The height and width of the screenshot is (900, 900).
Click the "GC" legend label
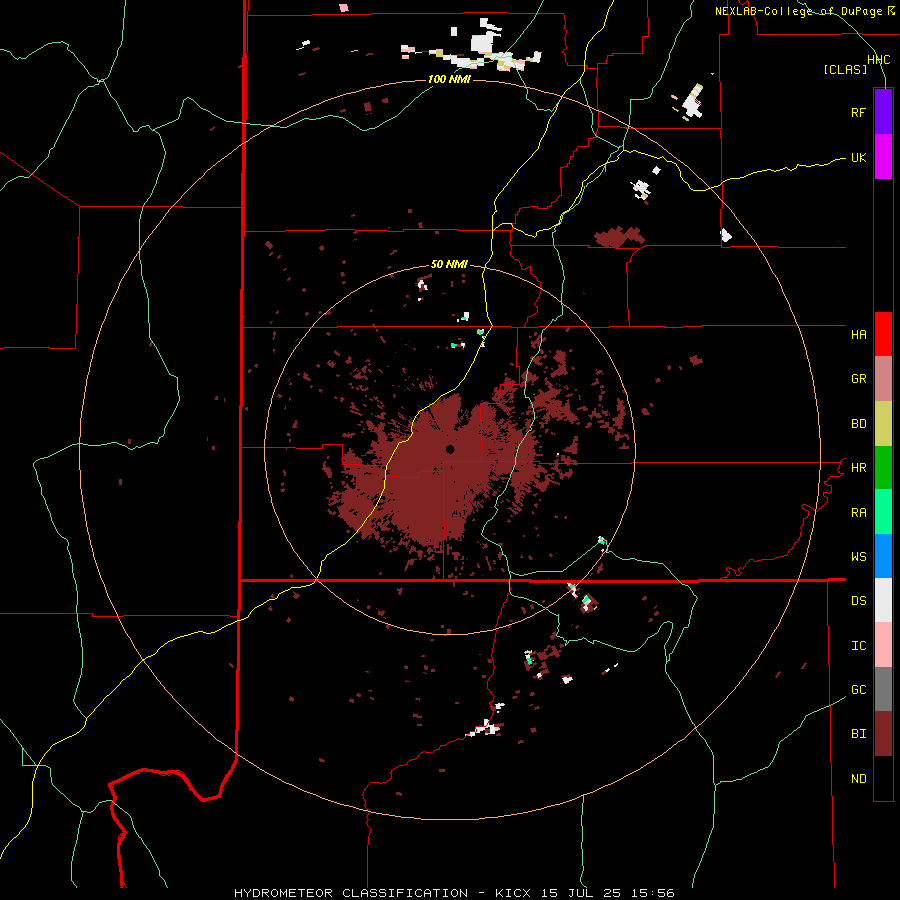[x=858, y=690]
